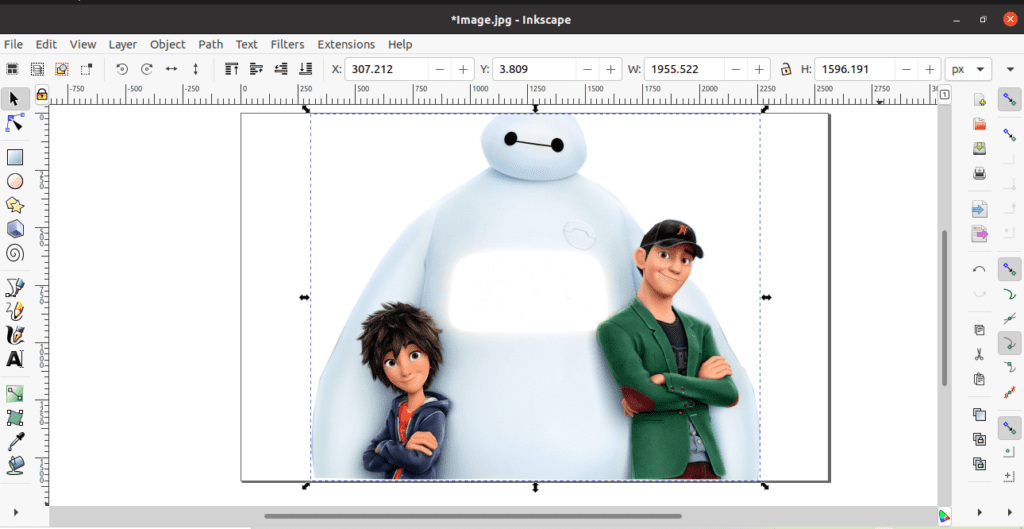The width and height of the screenshot is (1024, 529).
Task: Toggle Enable snapping at top of snap bar
Action: (x=1010, y=99)
